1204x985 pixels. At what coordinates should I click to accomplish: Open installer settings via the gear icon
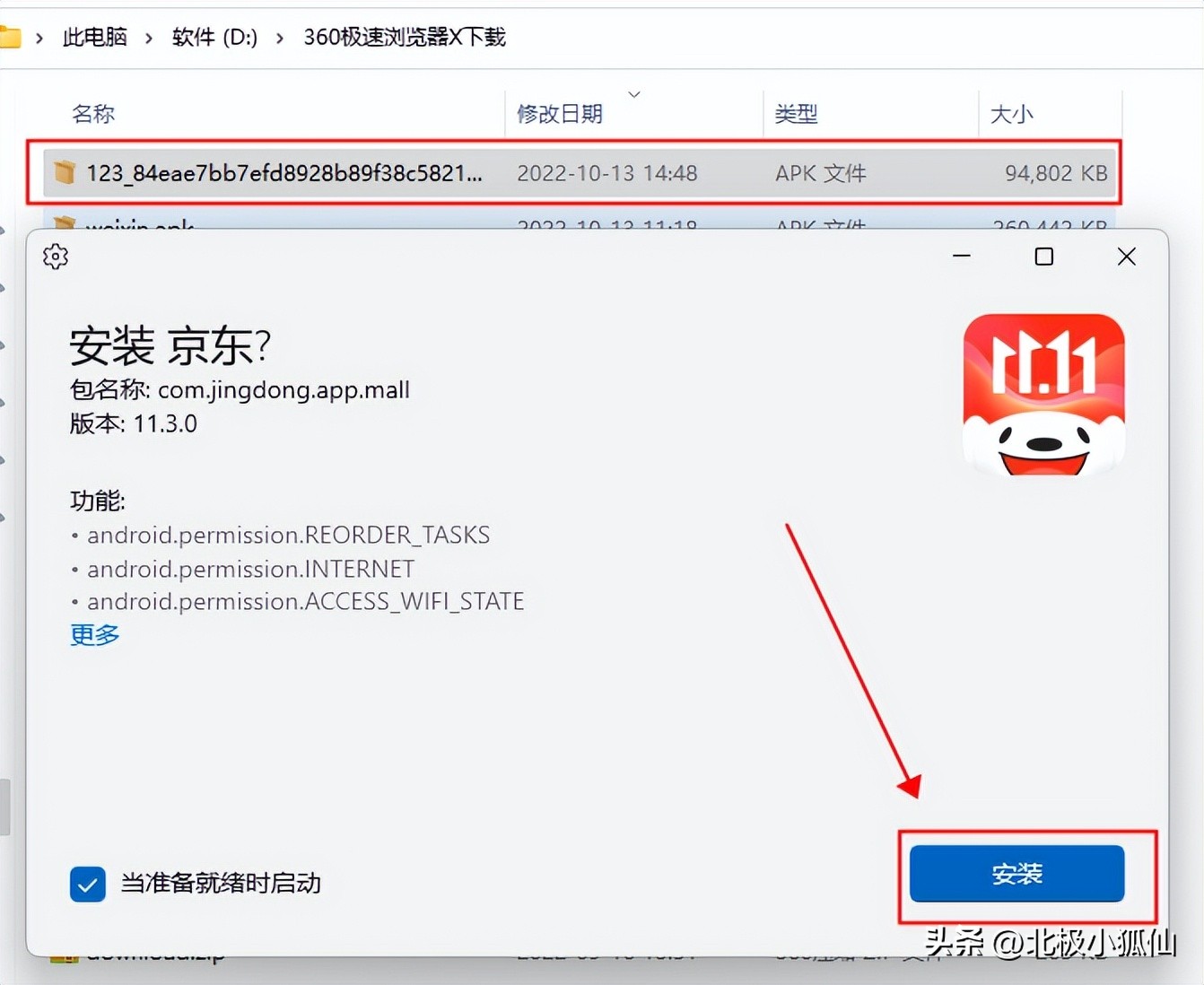click(x=55, y=257)
